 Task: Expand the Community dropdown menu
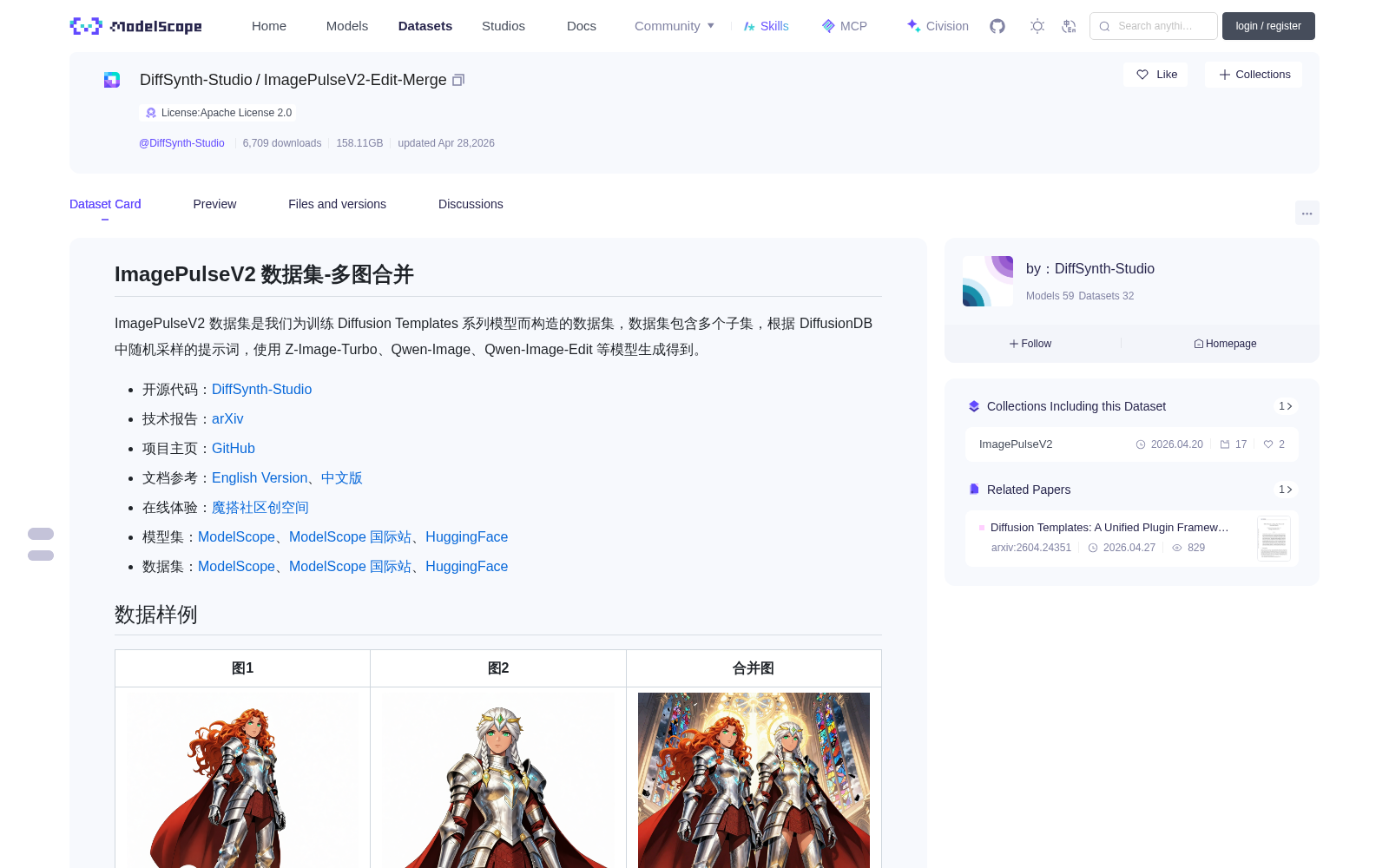tap(675, 26)
